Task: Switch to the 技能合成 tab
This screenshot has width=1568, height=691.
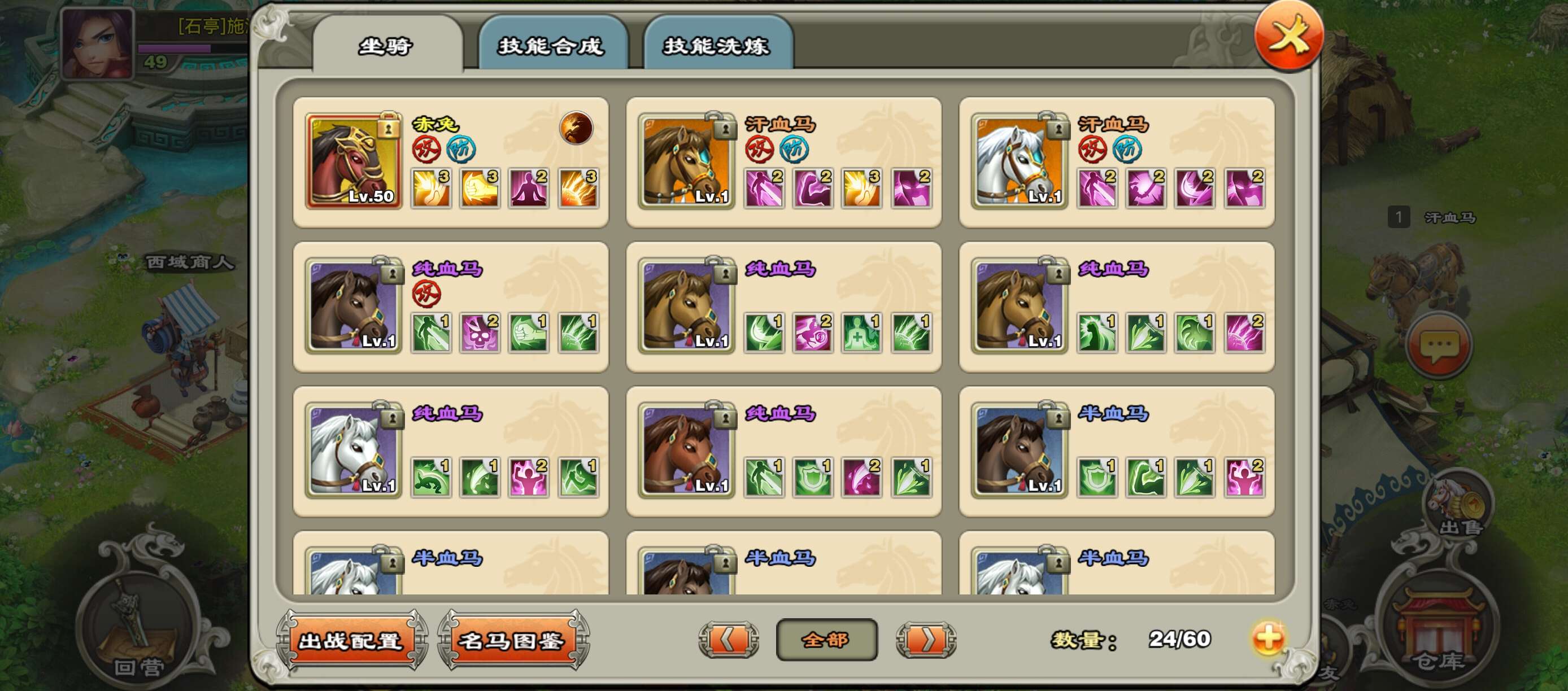Action: [x=552, y=44]
